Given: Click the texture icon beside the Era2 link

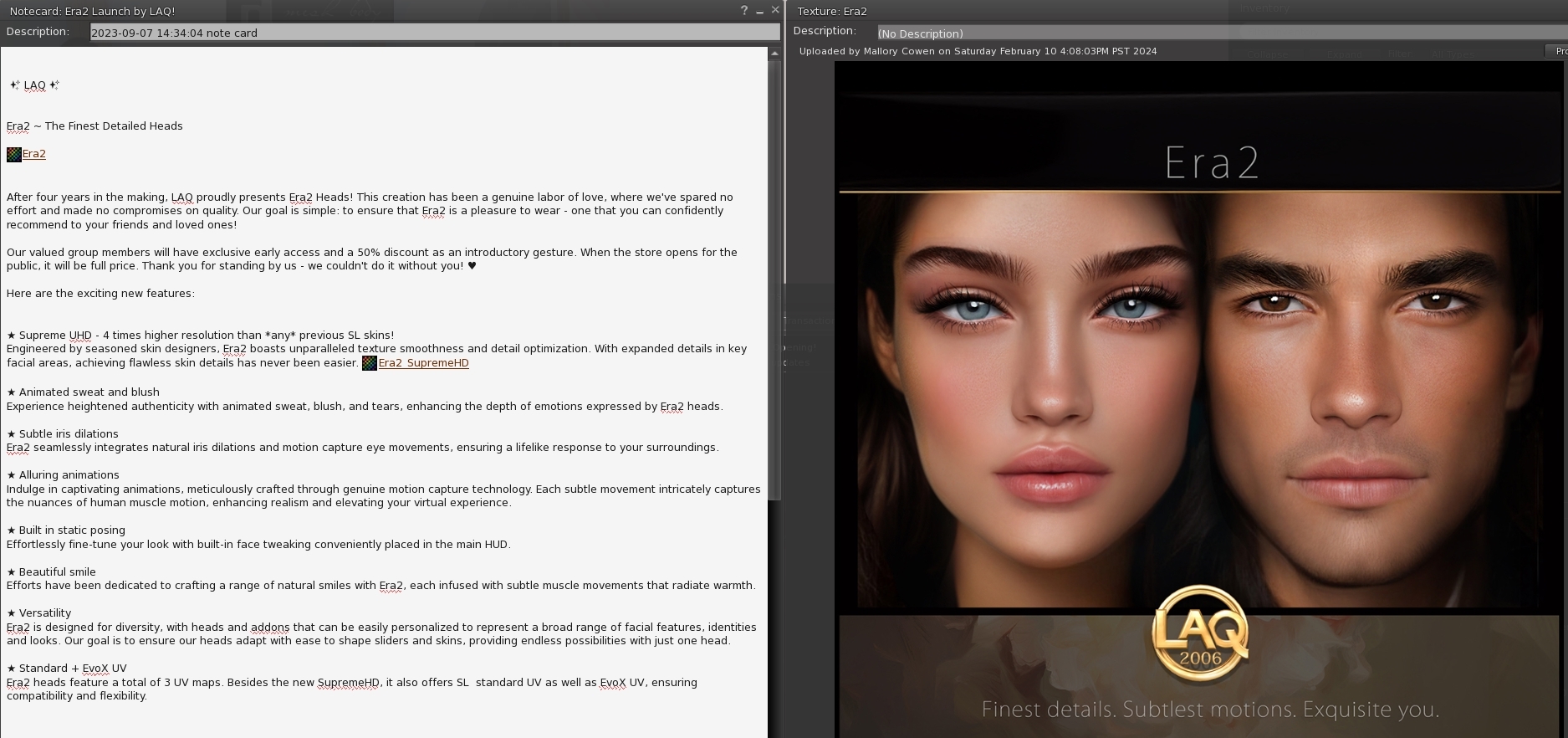Looking at the screenshot, I should point(14,154).
